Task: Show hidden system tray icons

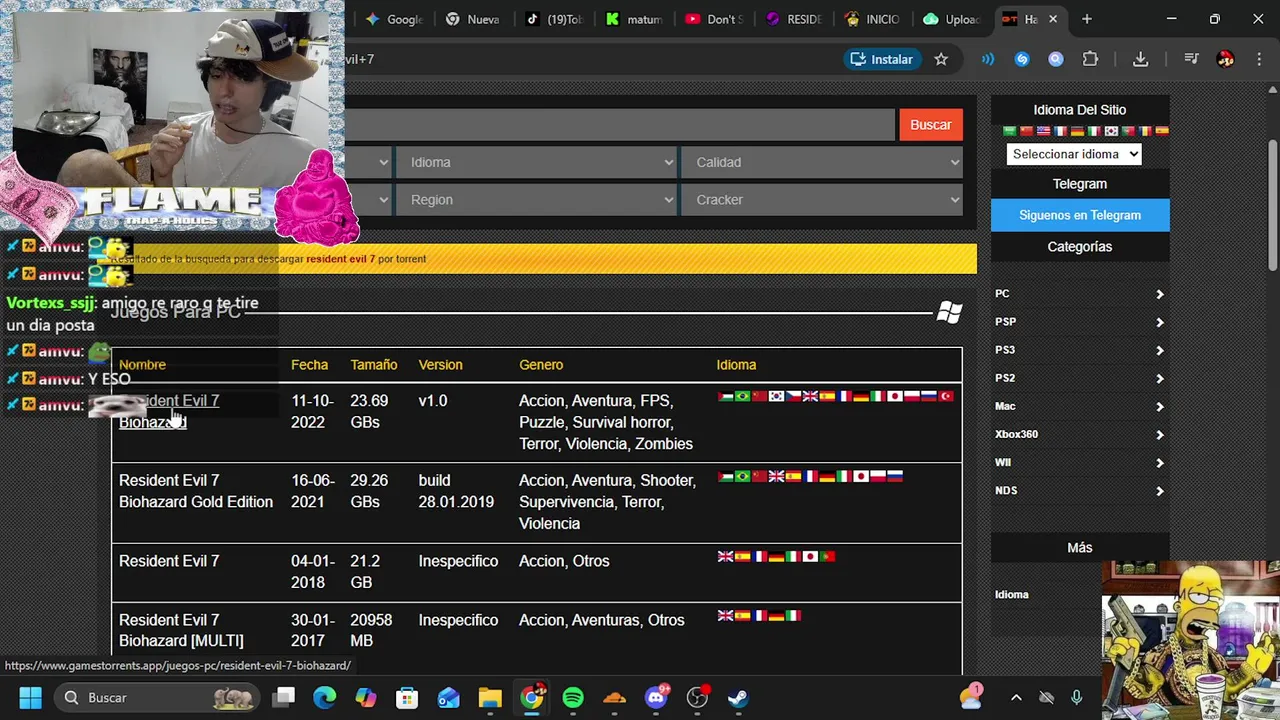Action: click(1016, 697)
